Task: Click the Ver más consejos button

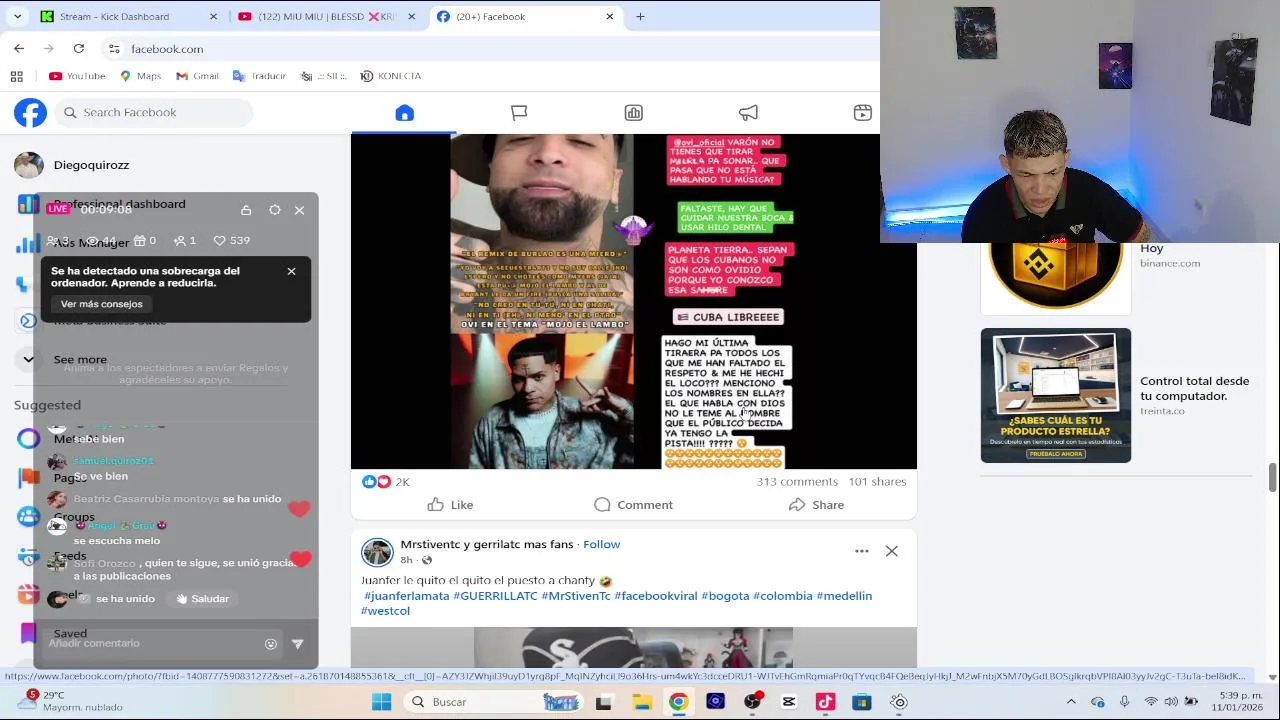Action: (x=101, y=304)
